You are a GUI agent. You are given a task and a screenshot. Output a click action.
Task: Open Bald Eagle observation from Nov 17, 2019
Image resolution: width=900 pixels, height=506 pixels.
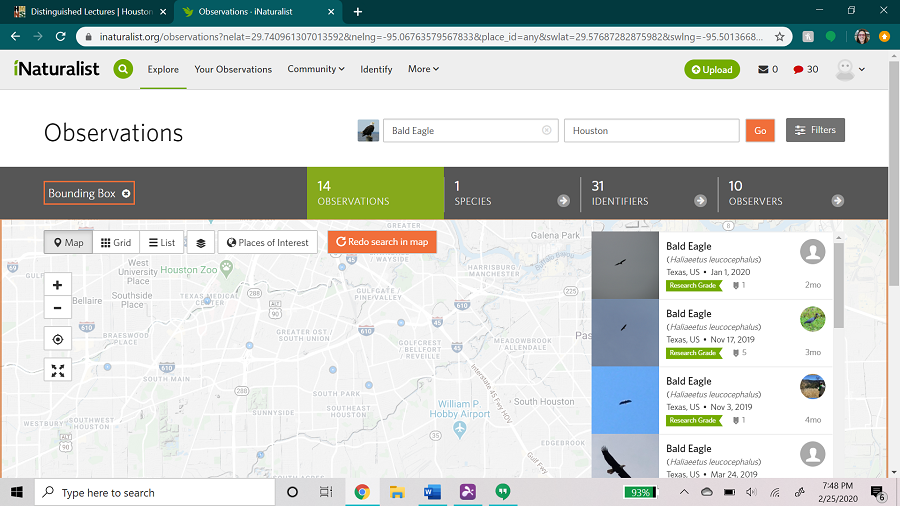tap(712, 333)
